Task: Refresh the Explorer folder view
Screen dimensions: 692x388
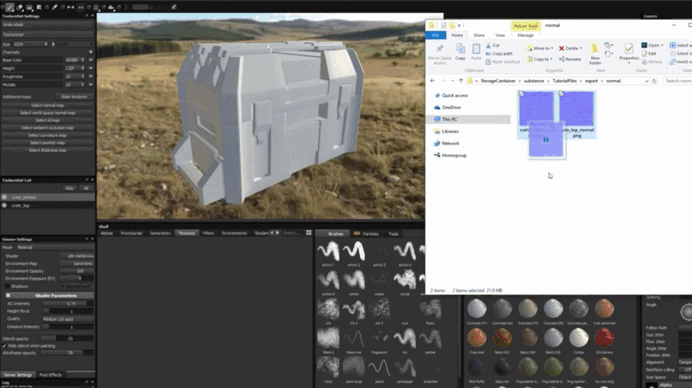Action: click(x=654, y=81)
